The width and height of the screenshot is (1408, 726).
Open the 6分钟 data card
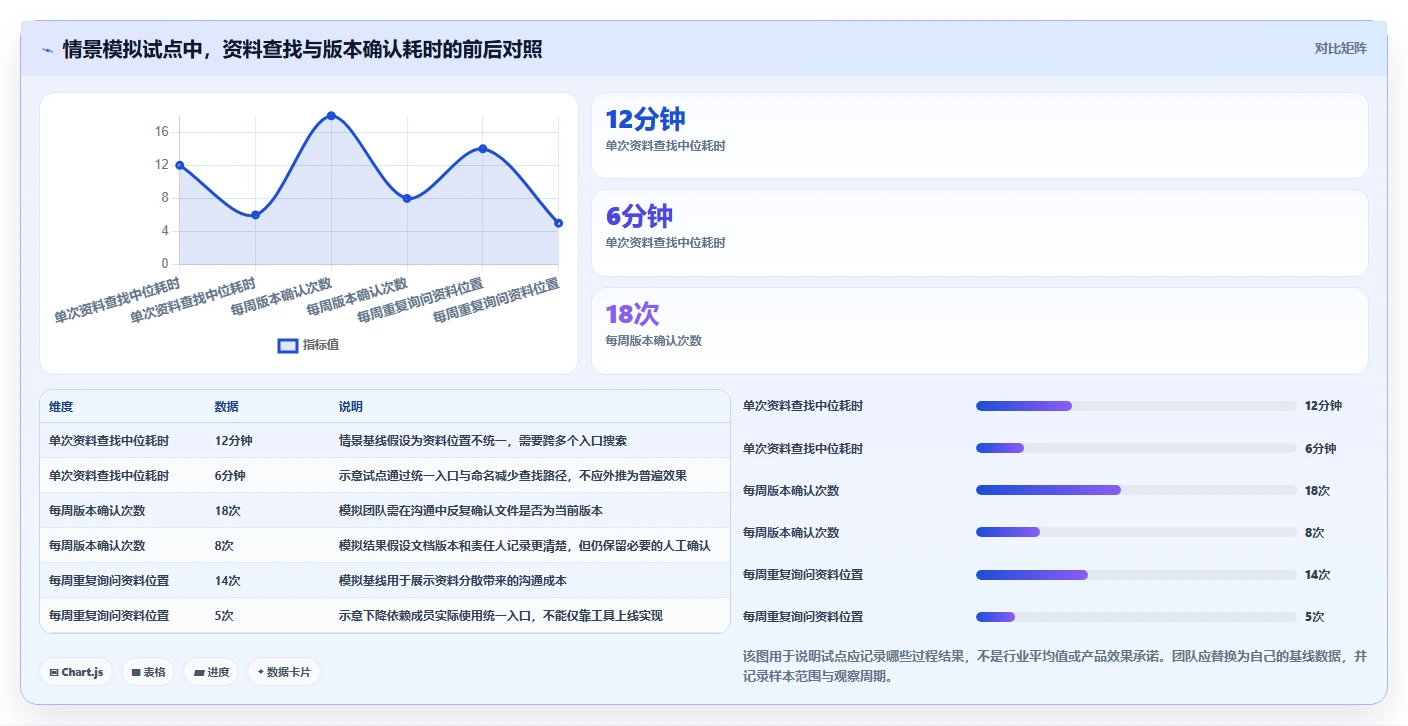pos(980,233)
